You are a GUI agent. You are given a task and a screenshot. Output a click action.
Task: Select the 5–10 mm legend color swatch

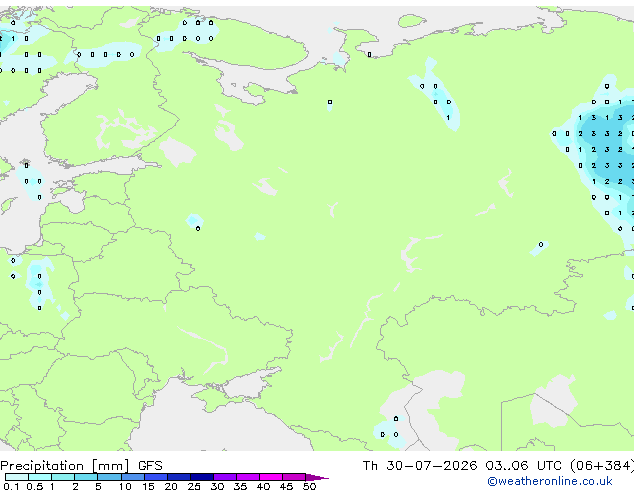coord(110,477)
